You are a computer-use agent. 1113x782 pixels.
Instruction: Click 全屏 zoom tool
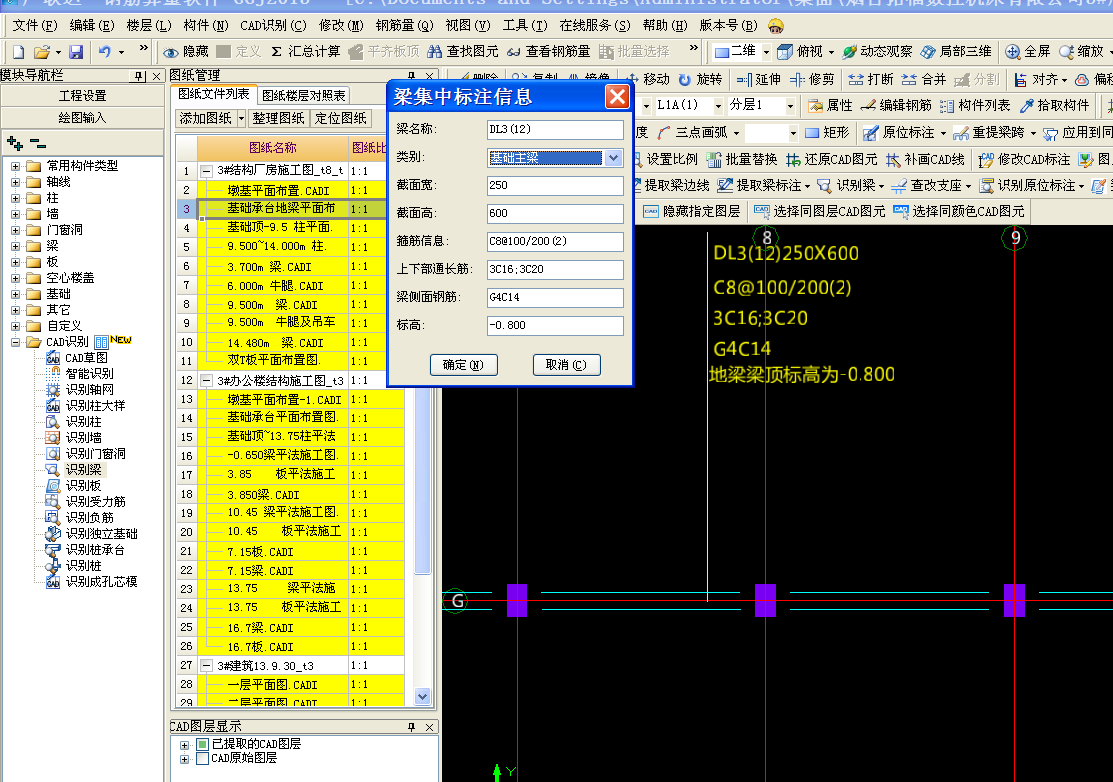[x=1028, y=52]
